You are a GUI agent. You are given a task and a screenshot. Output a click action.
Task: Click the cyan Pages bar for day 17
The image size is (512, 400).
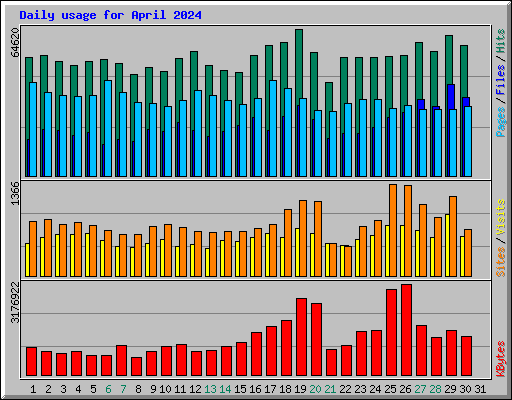(x=273, y=128)
